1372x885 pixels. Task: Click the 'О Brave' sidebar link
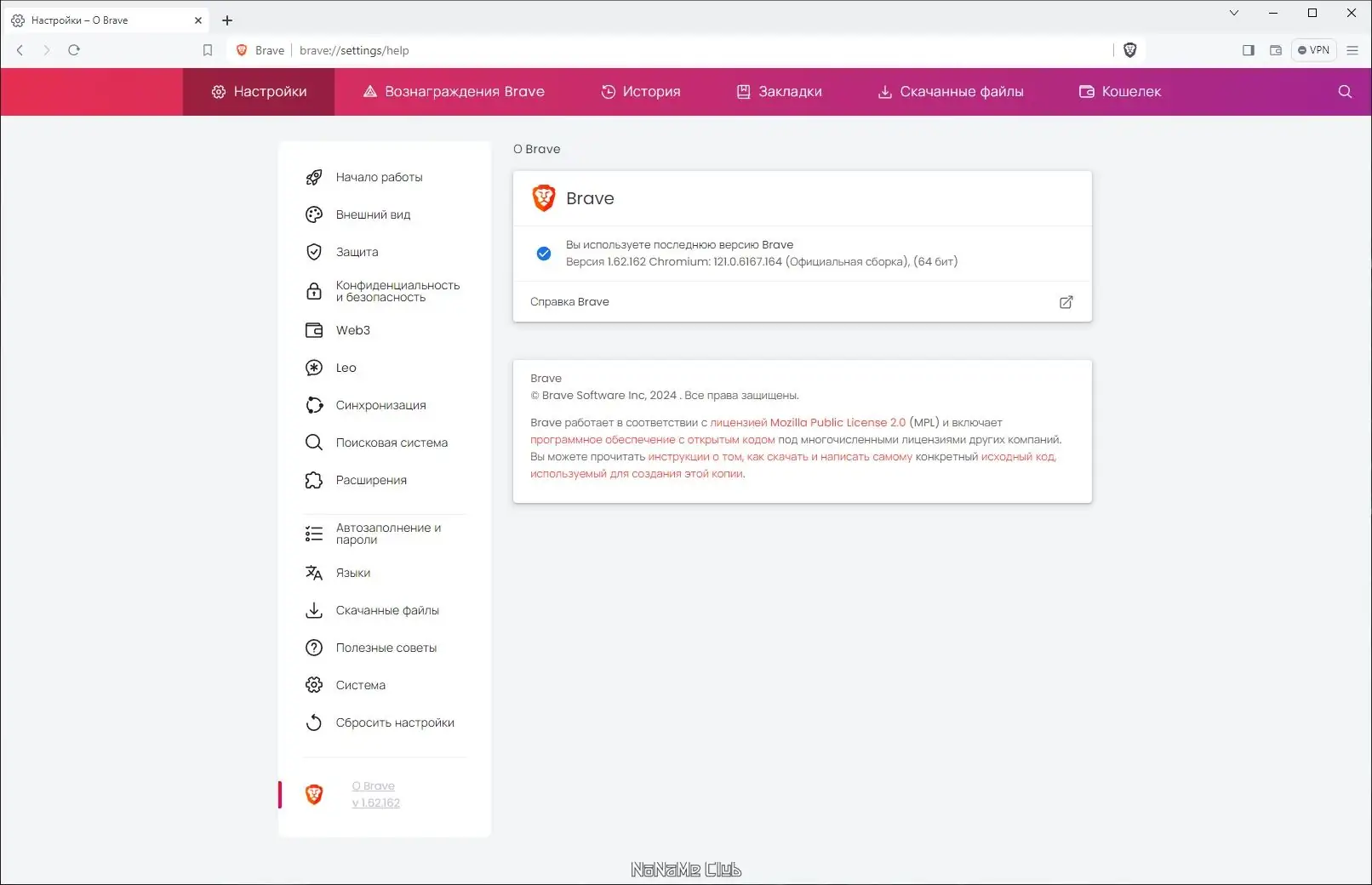click(x=374, y=786)
